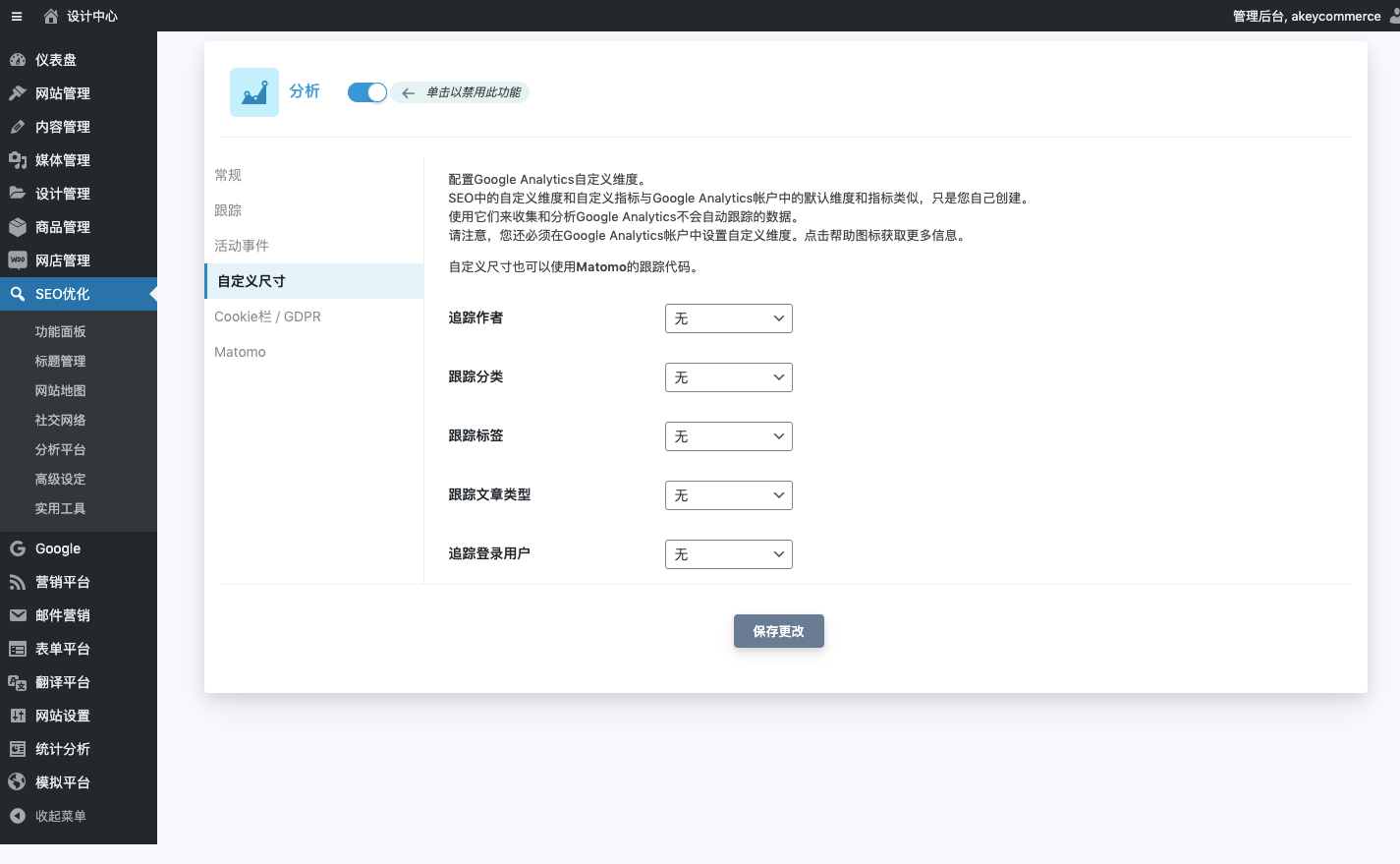Switch to the 常规 tab

314,175
